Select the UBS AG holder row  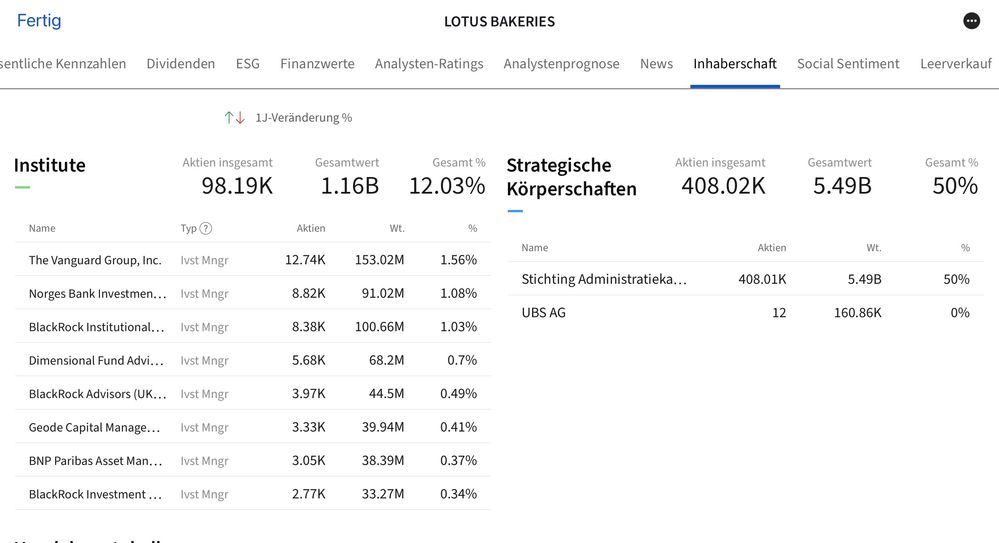[x=745, y=313]
